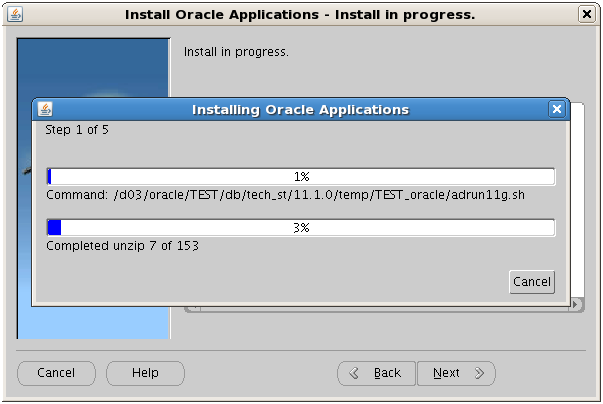Go Back in the install wizard
This screenshot has width=603, height=404.
click(x=376, y=373)
